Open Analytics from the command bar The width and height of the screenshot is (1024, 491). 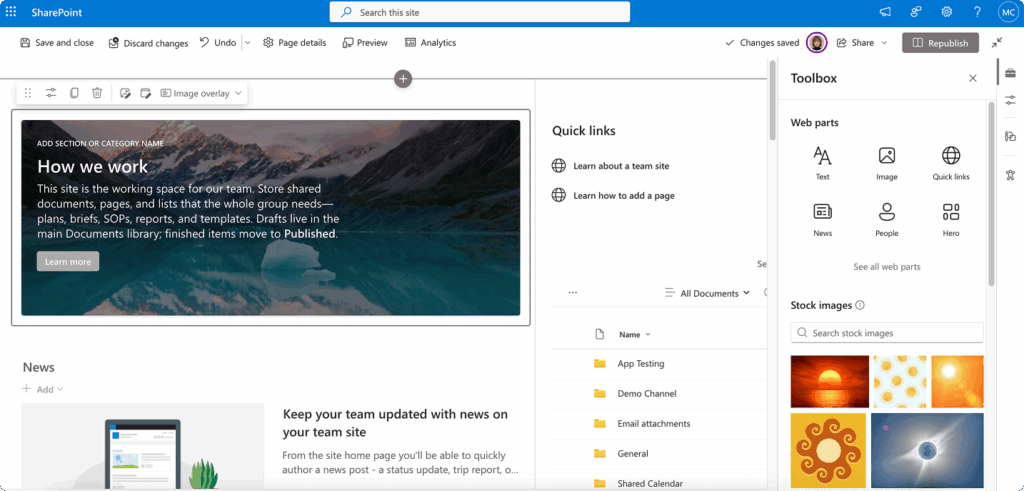pyautogui.click(x=430, y=43)
